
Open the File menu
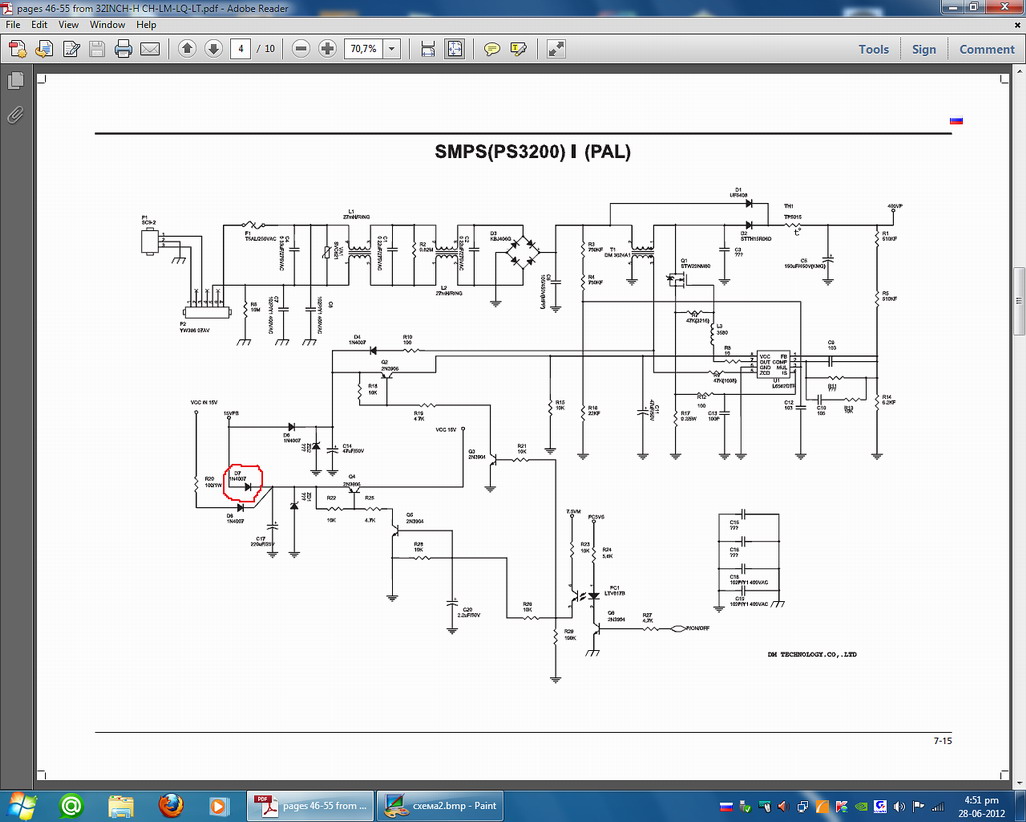[14, 24]
